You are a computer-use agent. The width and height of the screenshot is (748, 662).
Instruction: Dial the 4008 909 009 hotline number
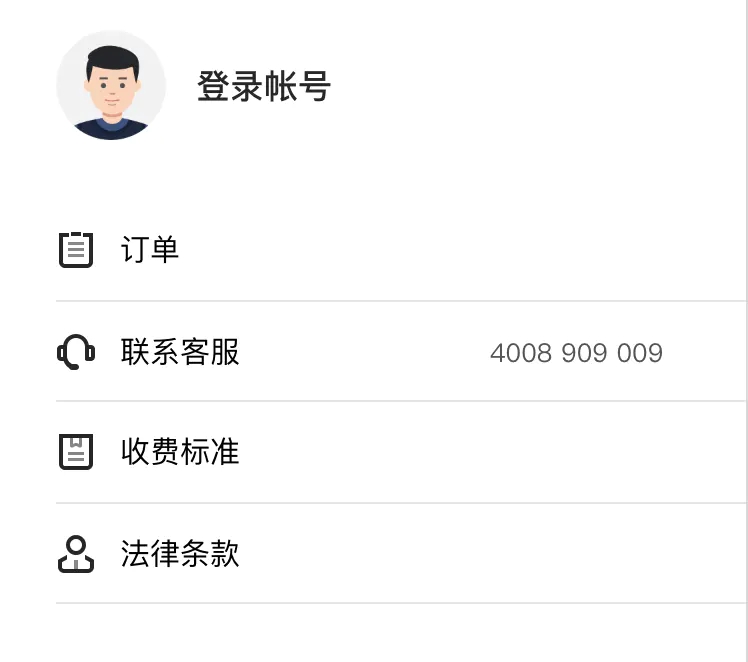click(x=576, y=353)
